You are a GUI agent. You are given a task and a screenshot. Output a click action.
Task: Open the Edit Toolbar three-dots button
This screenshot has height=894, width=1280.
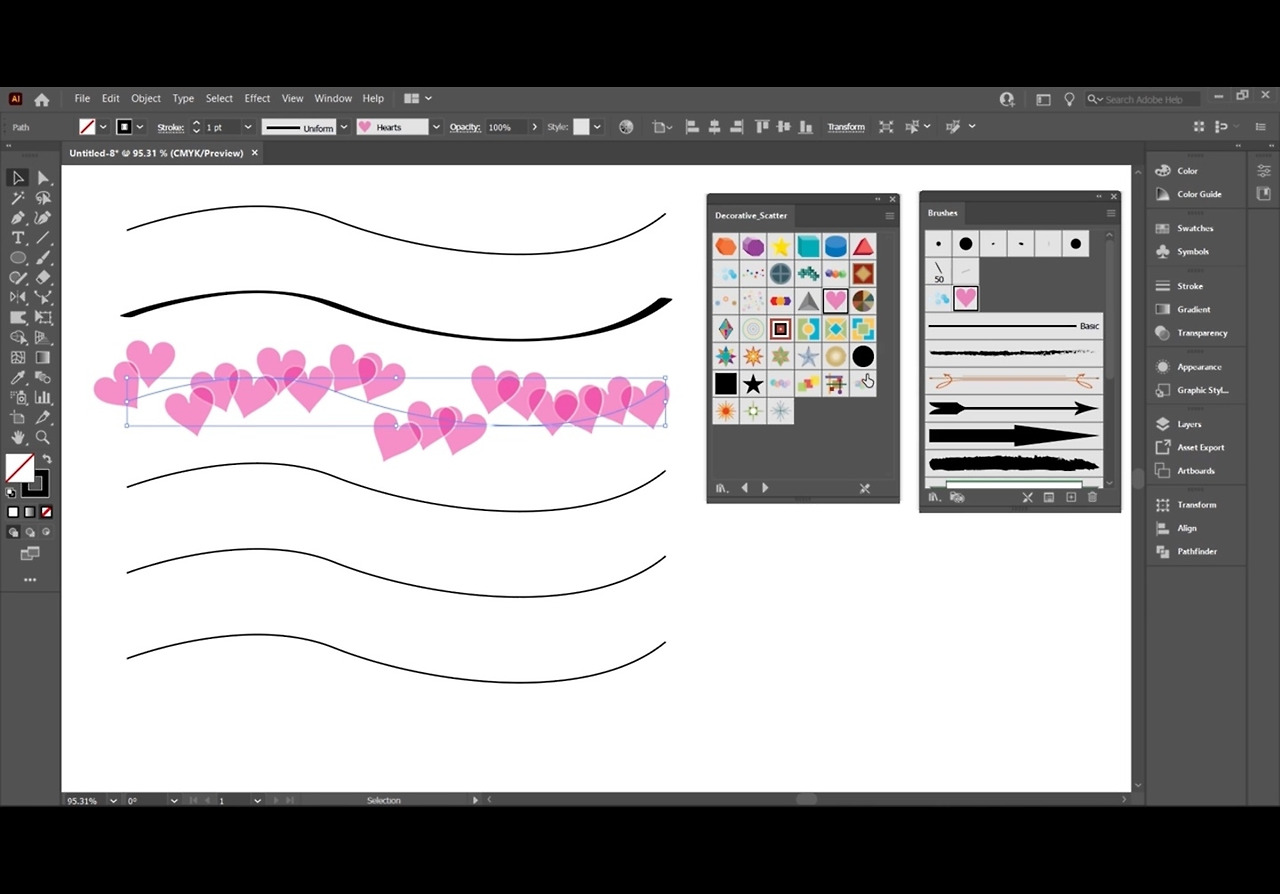(x=30, y=580)
